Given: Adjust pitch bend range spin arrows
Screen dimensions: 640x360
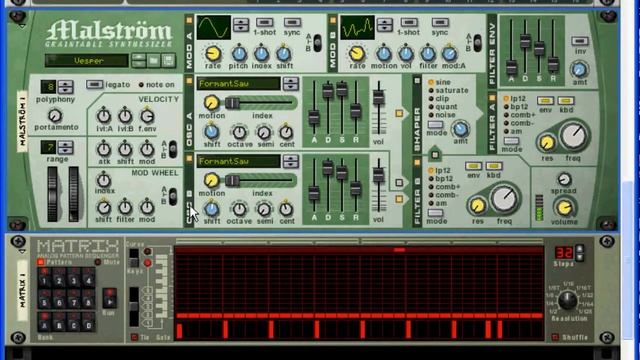Looking at the screenshot, I should 65,147.
